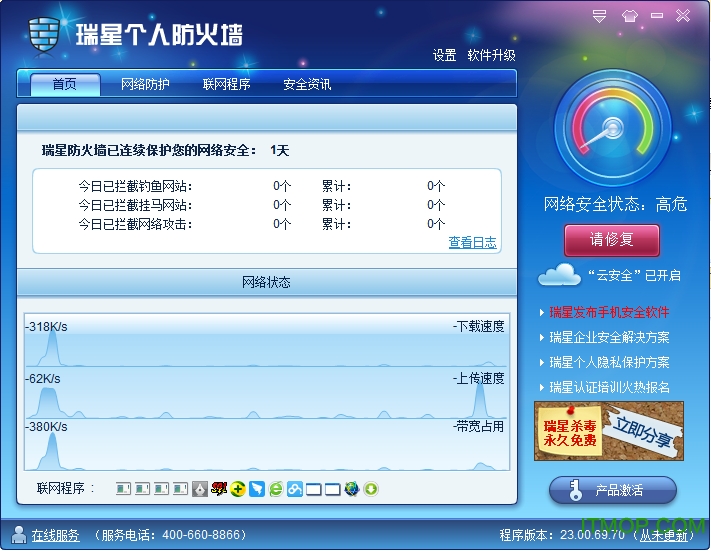Open link 瑞星个人隐私保护方案
The width and height of the screenshot is (711, 551).
609,362
